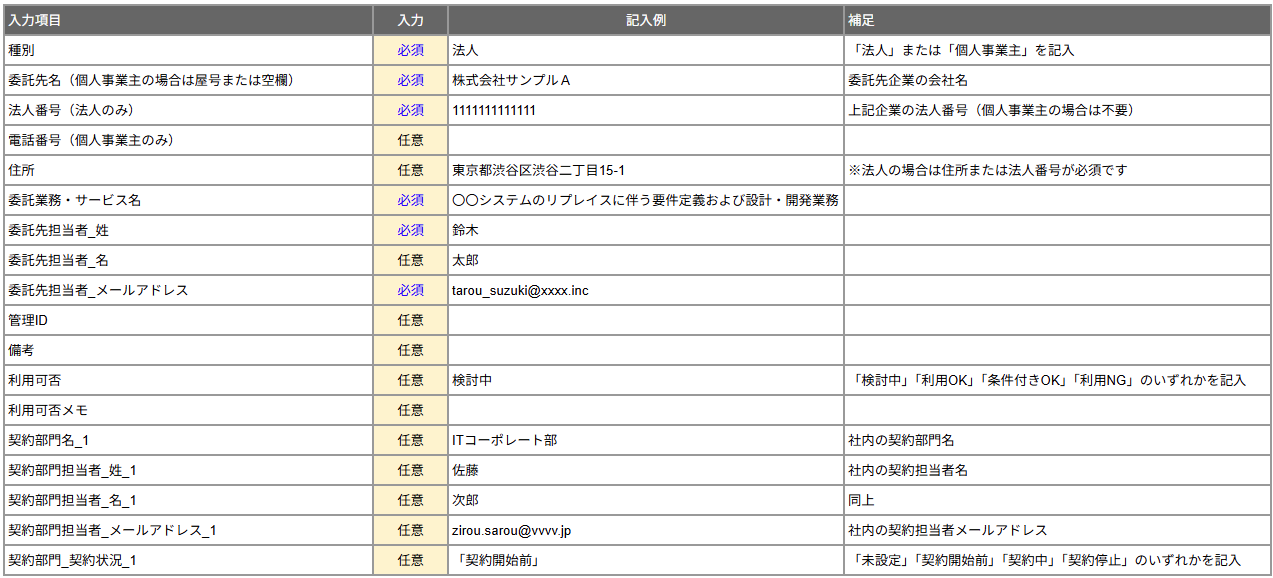Click the example surname 鈴木
Screen dimensions: 1273x578
pos(465,230)
